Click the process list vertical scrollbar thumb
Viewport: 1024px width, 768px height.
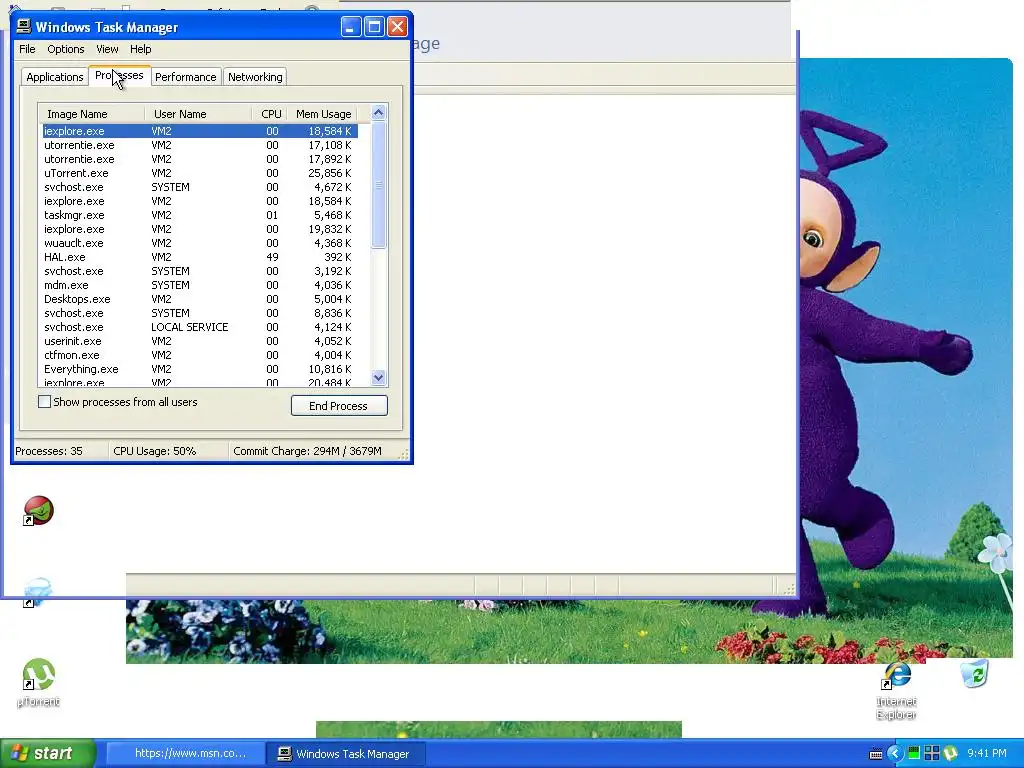click(x=378, y=185)
